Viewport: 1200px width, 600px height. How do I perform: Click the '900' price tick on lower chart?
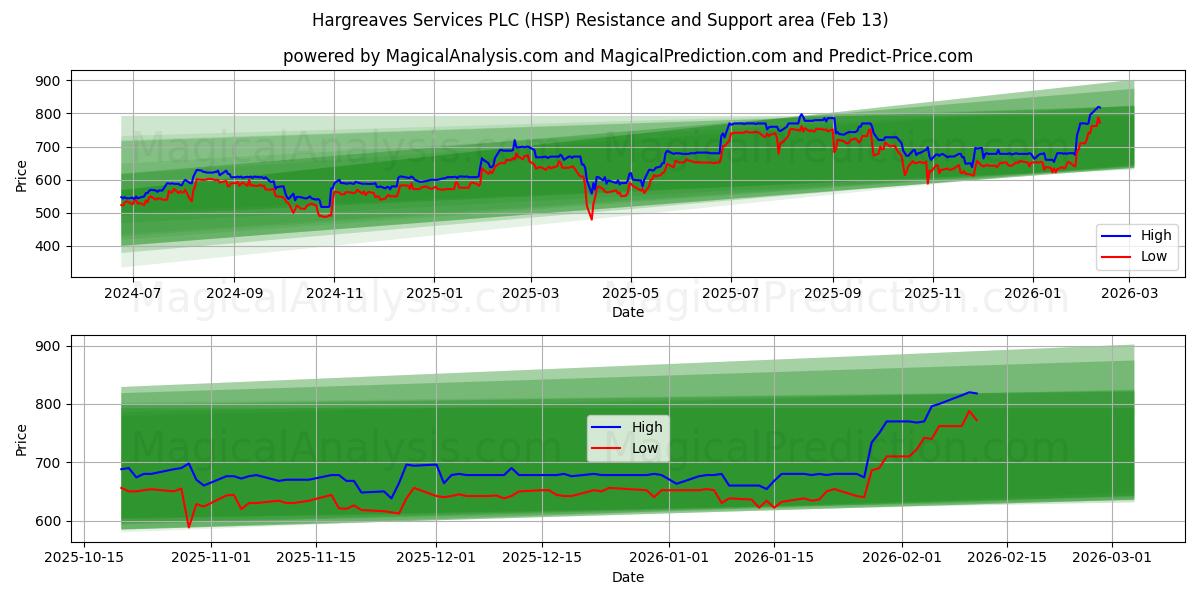[x=49, y=346]
